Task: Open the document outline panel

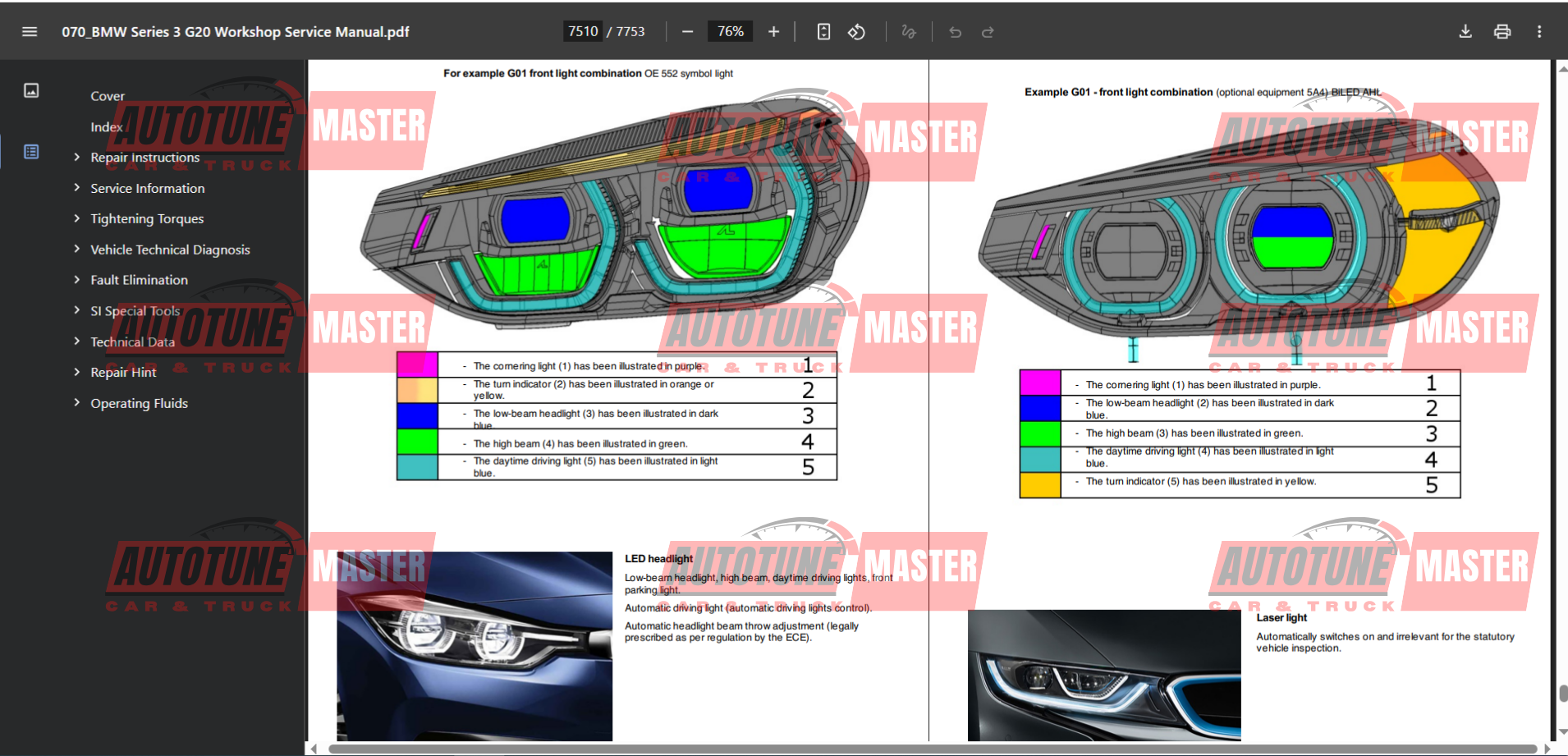Action: click(31, 152)
